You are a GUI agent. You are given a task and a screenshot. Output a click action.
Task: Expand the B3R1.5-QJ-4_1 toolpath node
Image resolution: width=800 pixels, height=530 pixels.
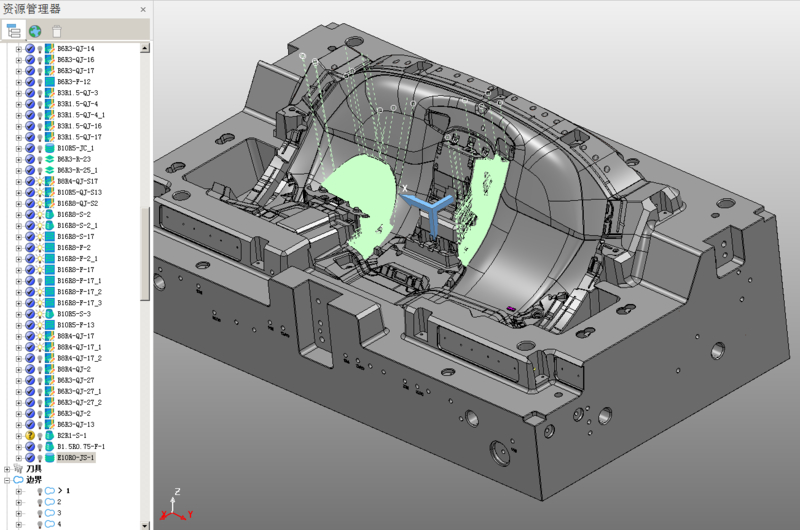[19, 115]
